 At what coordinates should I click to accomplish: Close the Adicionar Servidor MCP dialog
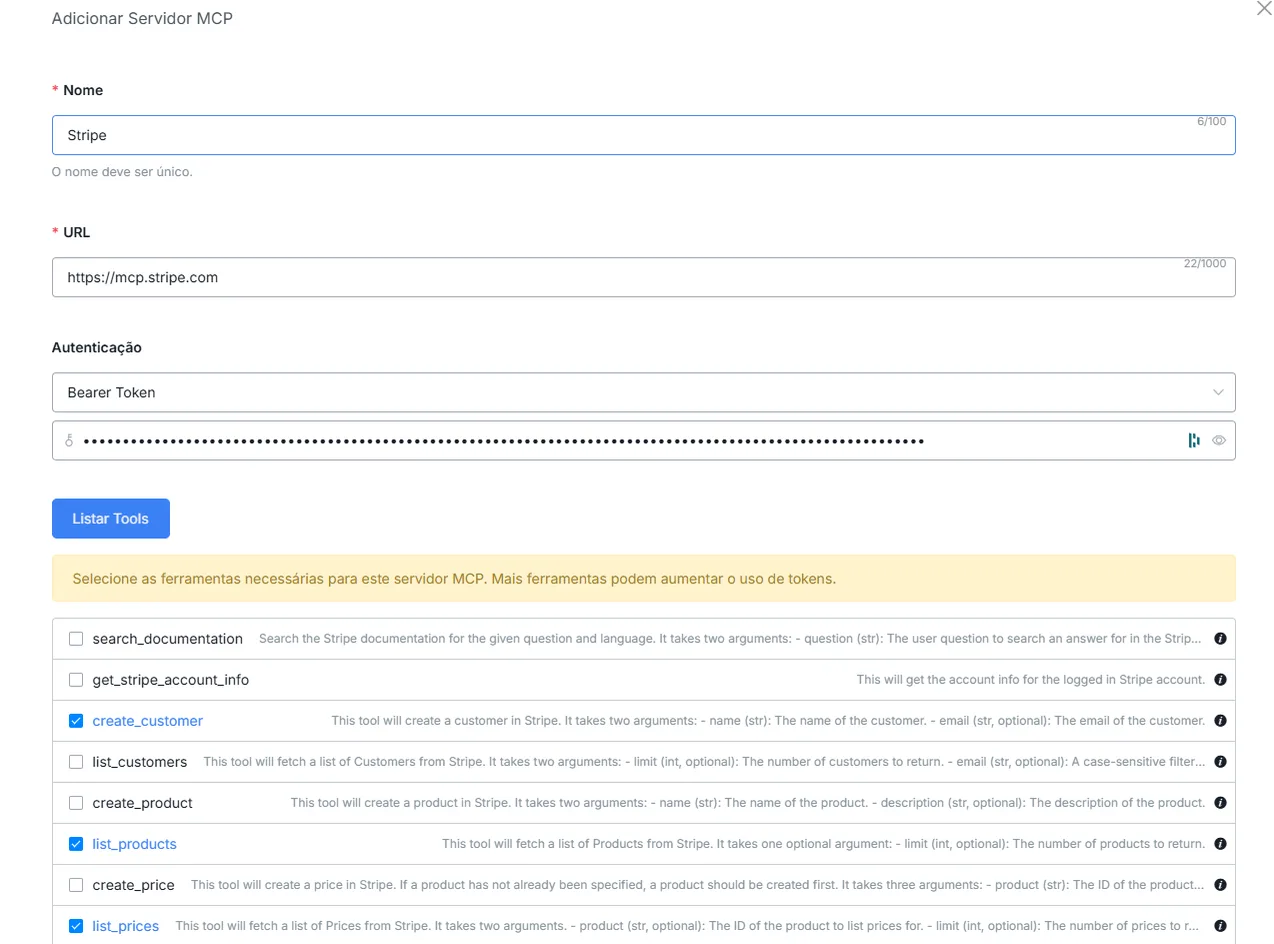[1264, 8]
